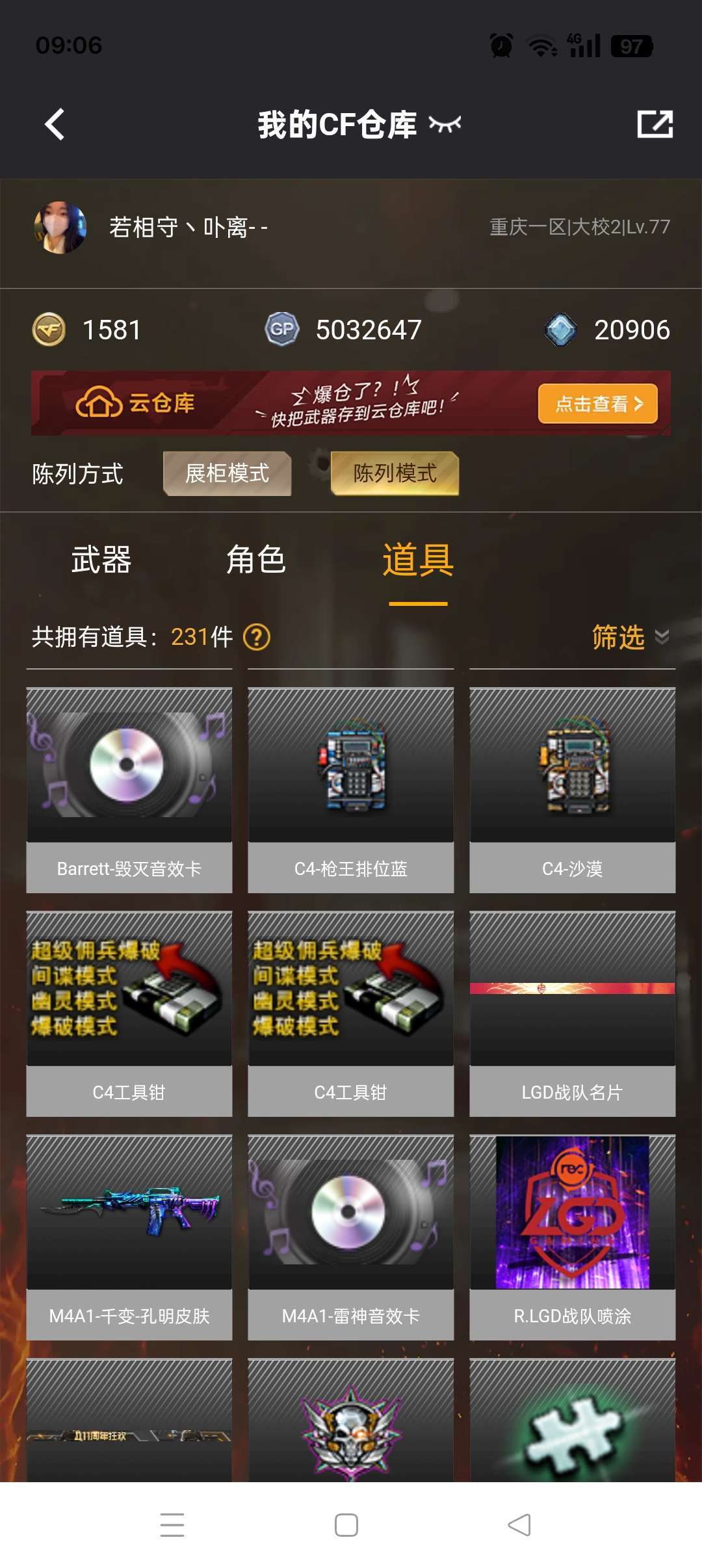
Task: Open the Barrett-毁灭音效卡 item
Action: coord(129,790)
